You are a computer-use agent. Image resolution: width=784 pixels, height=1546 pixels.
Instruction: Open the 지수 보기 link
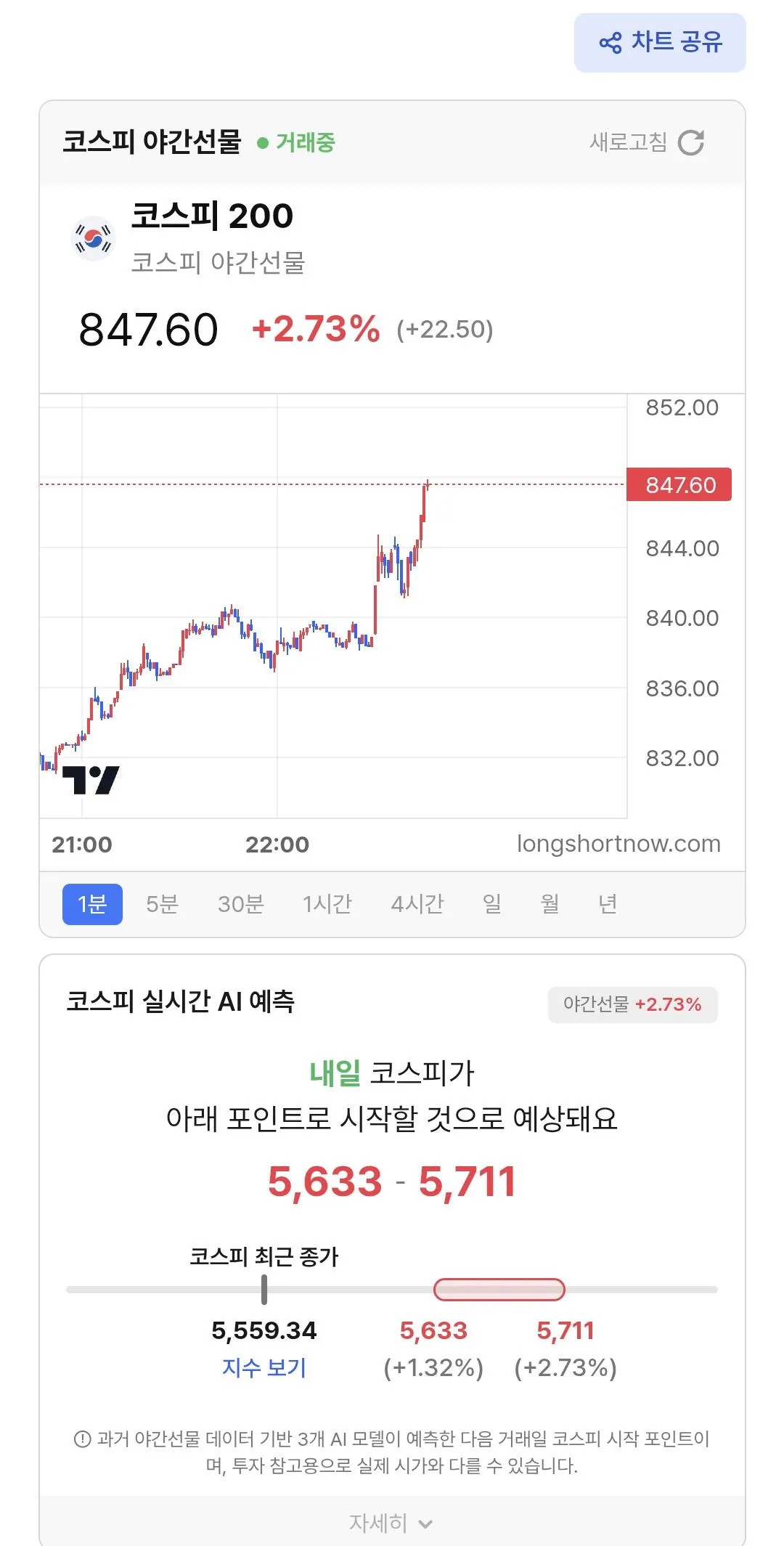click(264, 1368)
